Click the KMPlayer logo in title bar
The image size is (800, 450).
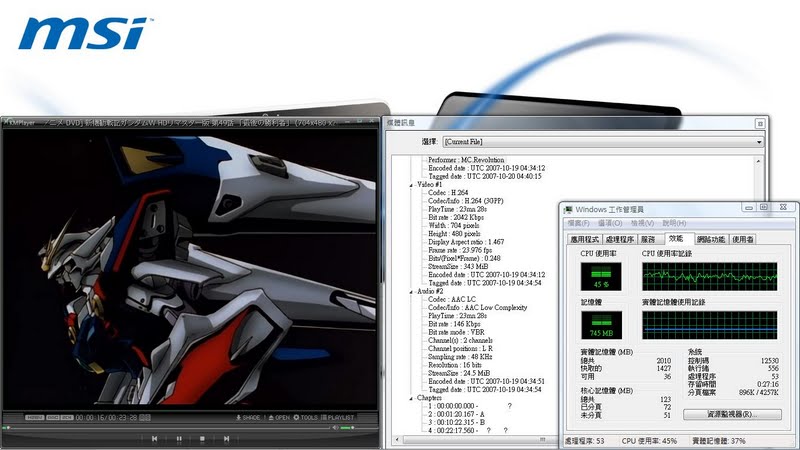coord(19,123)
